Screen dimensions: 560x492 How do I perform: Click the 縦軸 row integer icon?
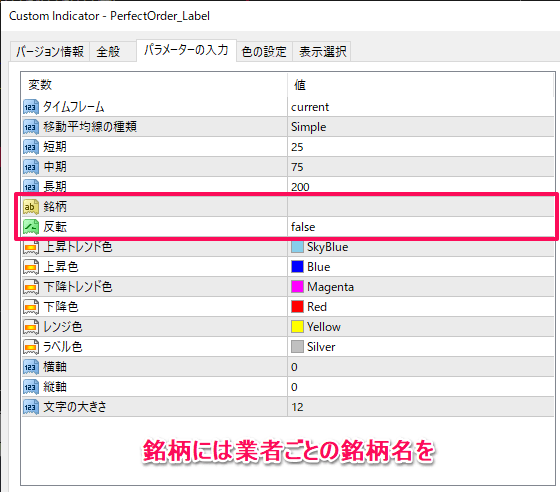pyautogui.click(x=31, y=387)
